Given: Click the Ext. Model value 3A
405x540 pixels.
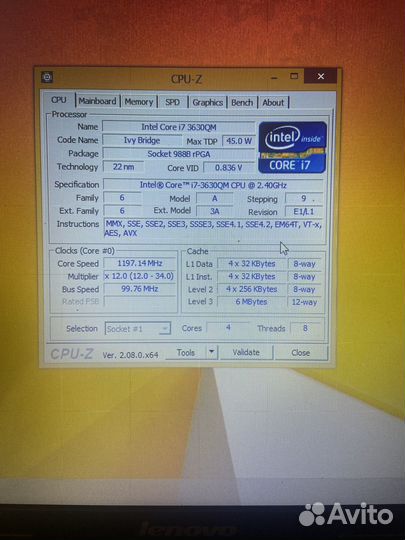Looking at the screenshot, I should [214, 211].
